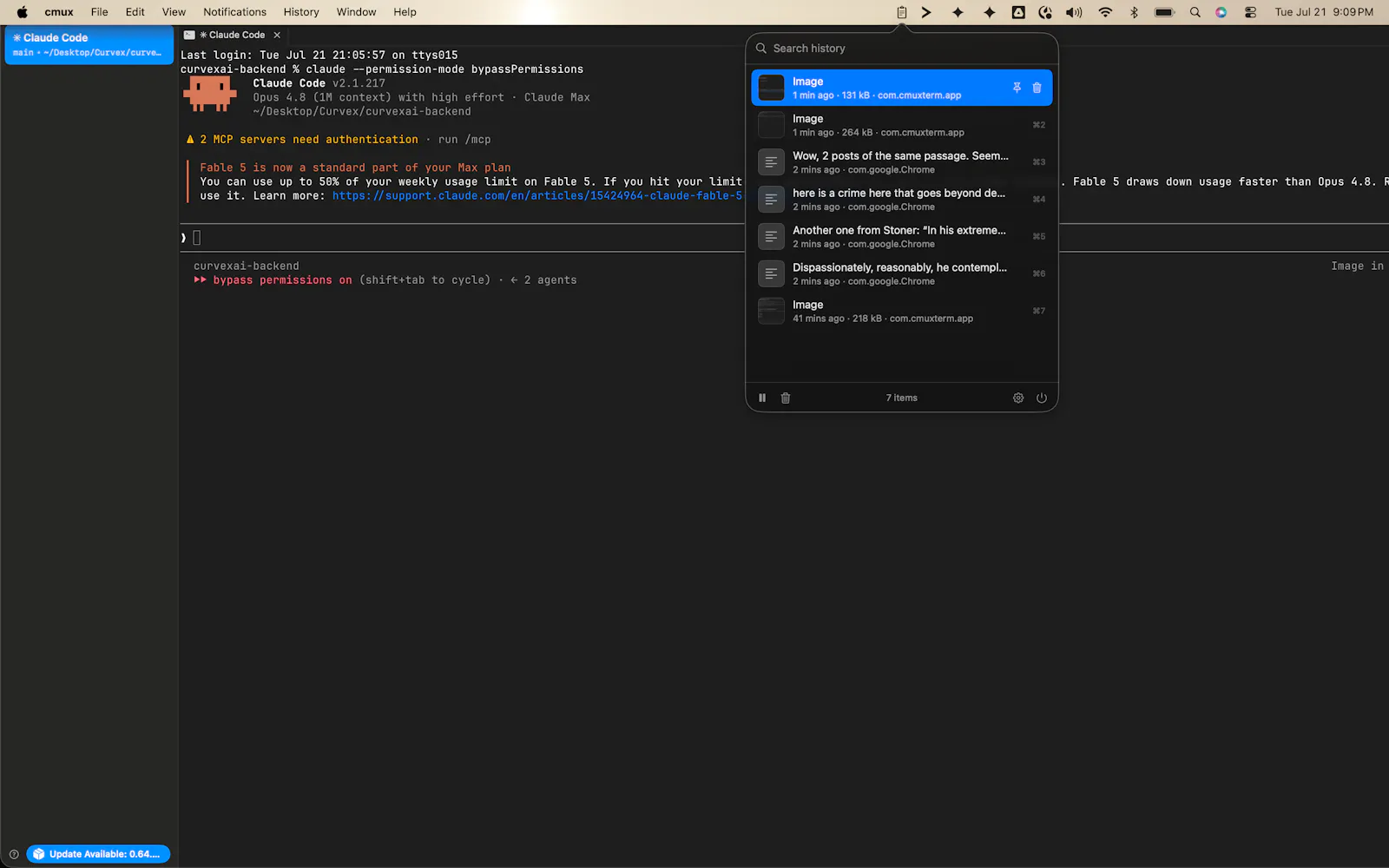Delete the selected 131 kB Image entry
The height and width of the screenshot is (868, 1389).
click(x=1037, y=88)
